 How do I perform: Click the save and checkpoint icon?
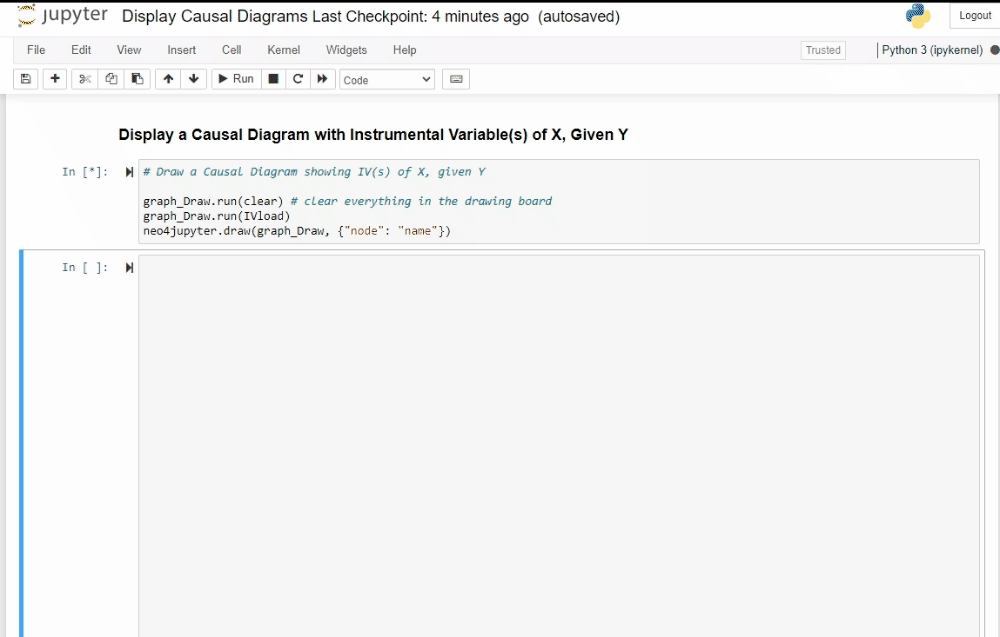tap(26, 79)
